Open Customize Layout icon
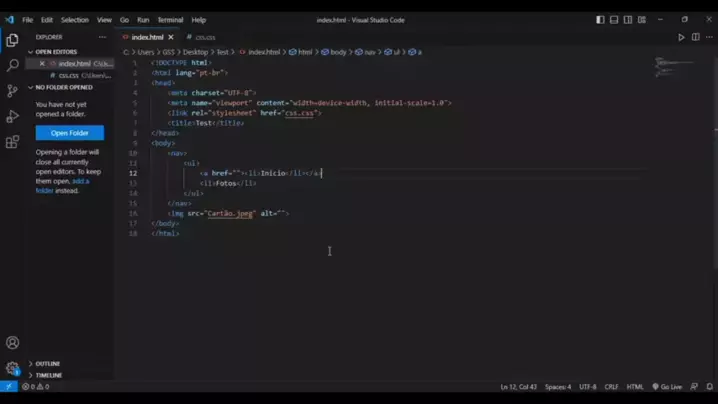The image size is (718, 404). [x=642, y=20]
